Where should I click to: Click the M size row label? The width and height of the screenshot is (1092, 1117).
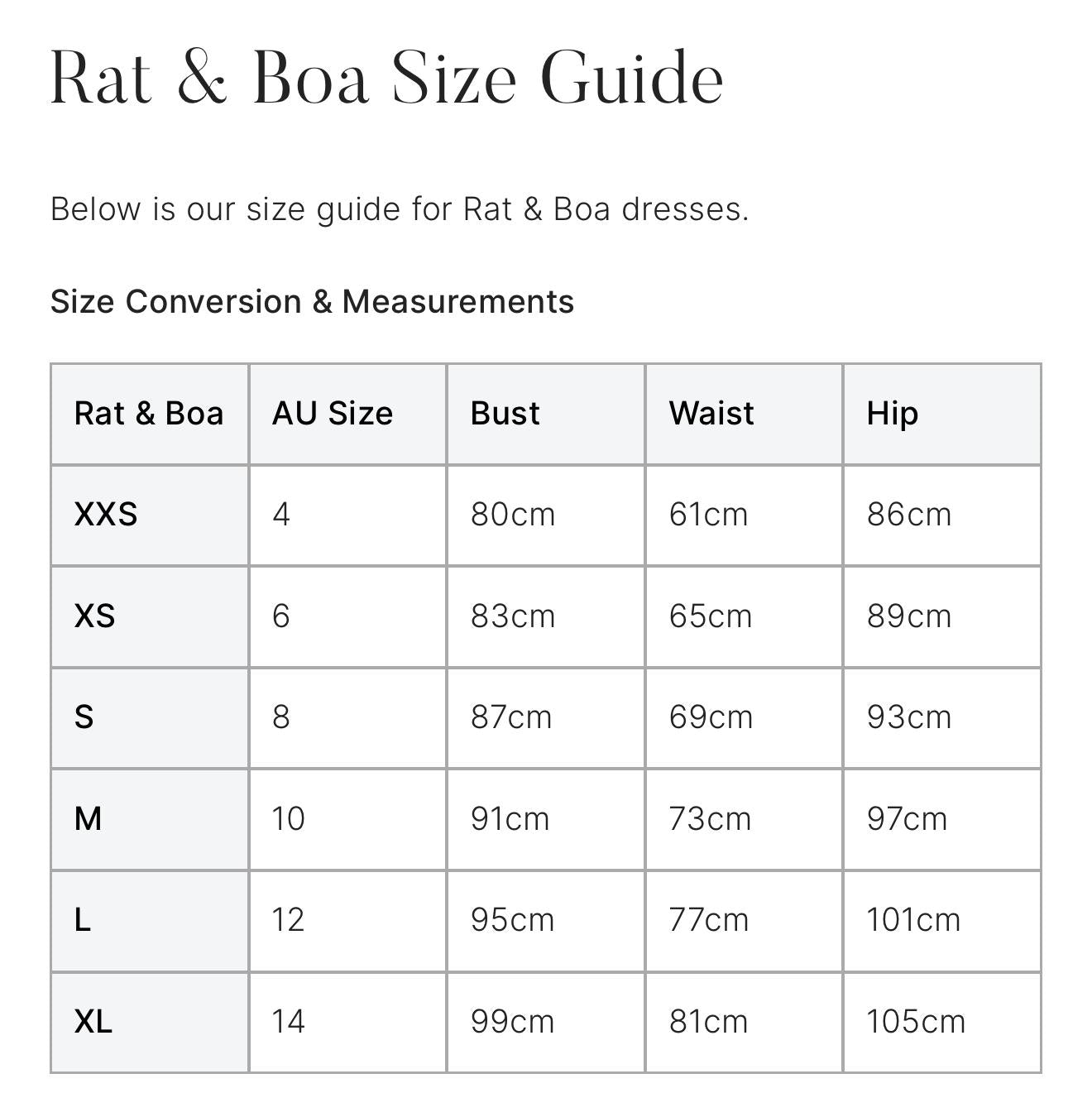coord(89,819)
